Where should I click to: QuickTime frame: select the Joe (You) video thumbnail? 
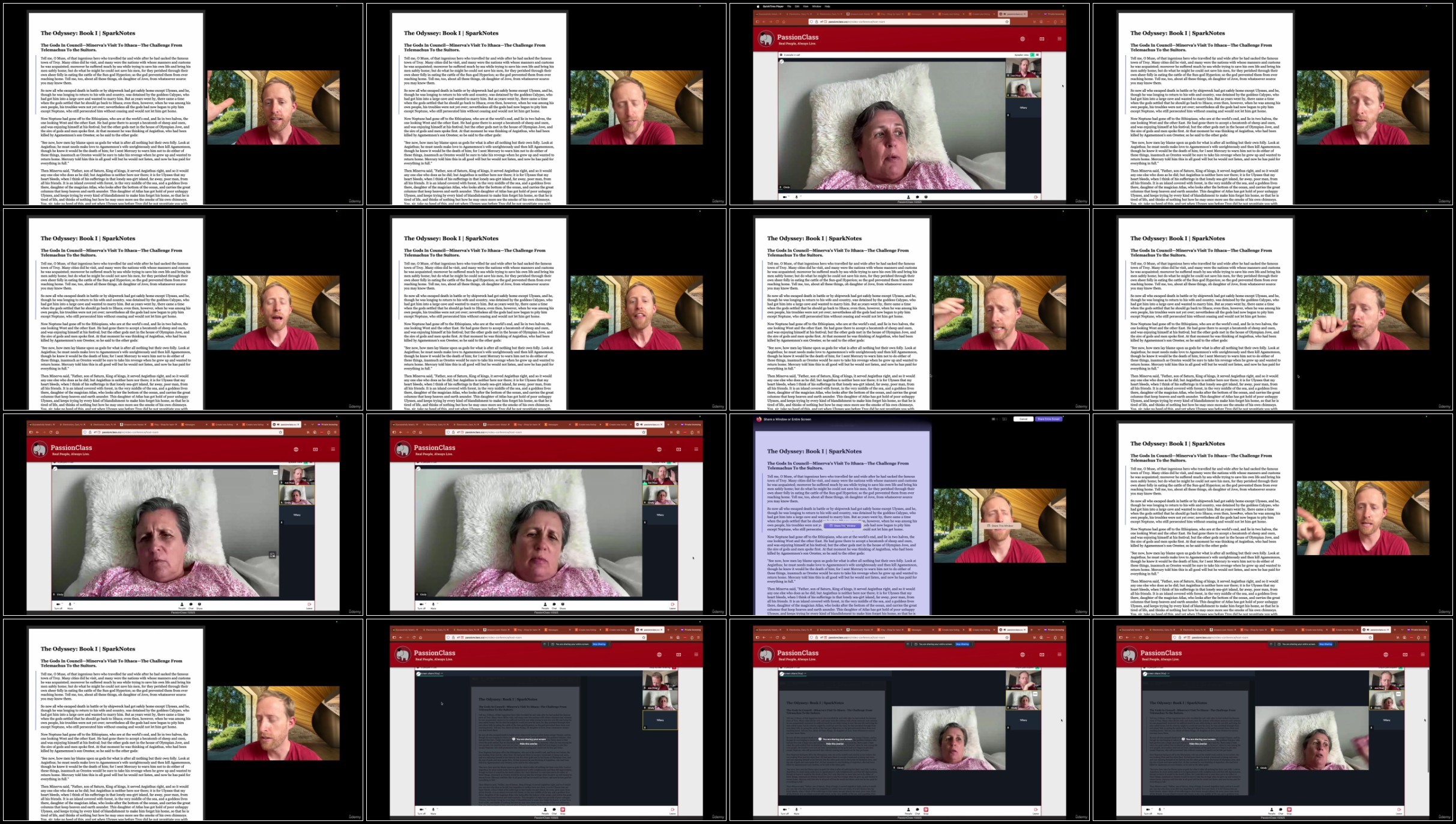click(x=1023, y=68)
